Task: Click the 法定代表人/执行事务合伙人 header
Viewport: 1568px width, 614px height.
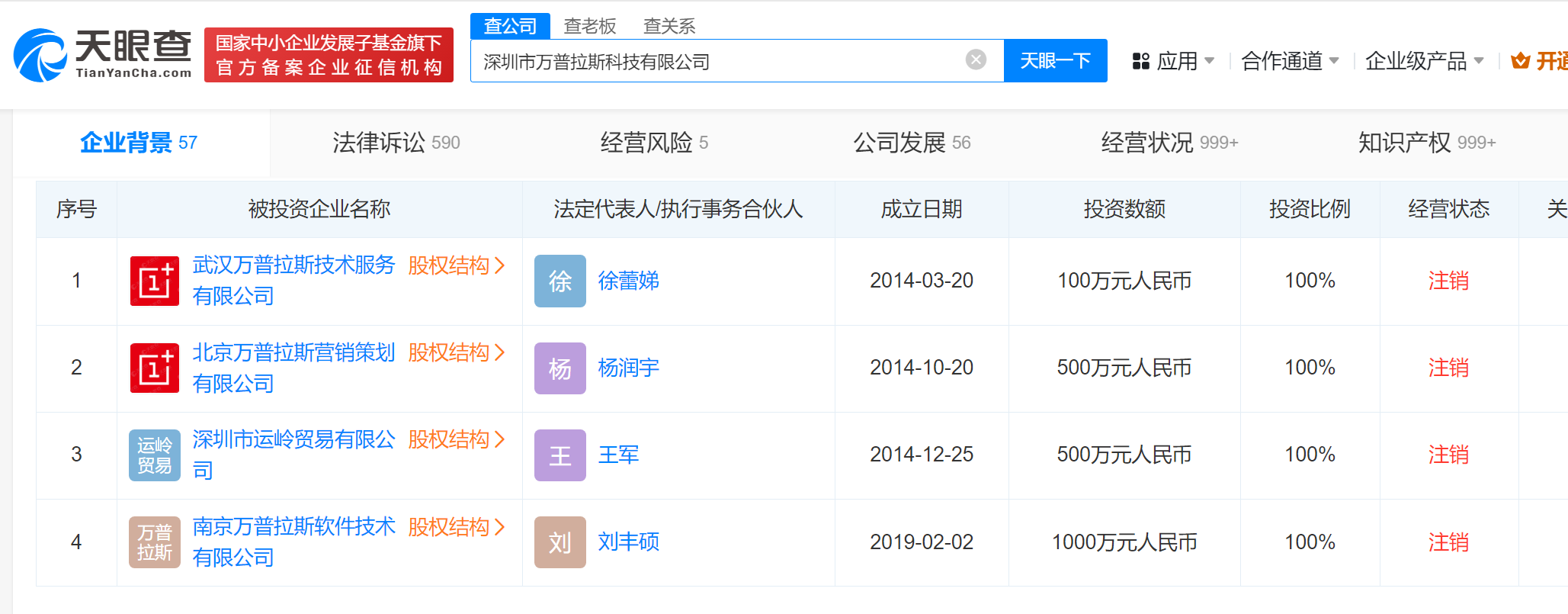Action: (678, 209)
